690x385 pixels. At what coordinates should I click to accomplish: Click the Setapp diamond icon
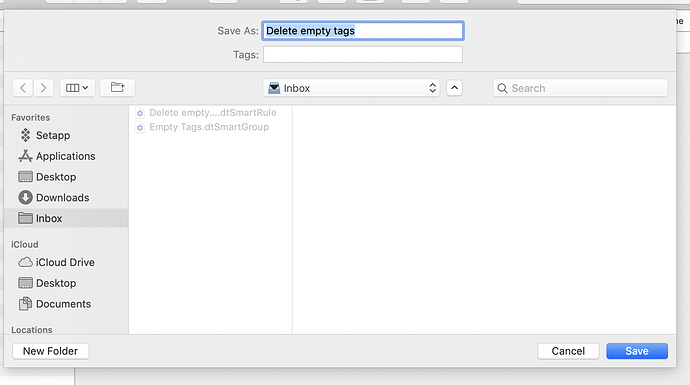coord(26,135)
